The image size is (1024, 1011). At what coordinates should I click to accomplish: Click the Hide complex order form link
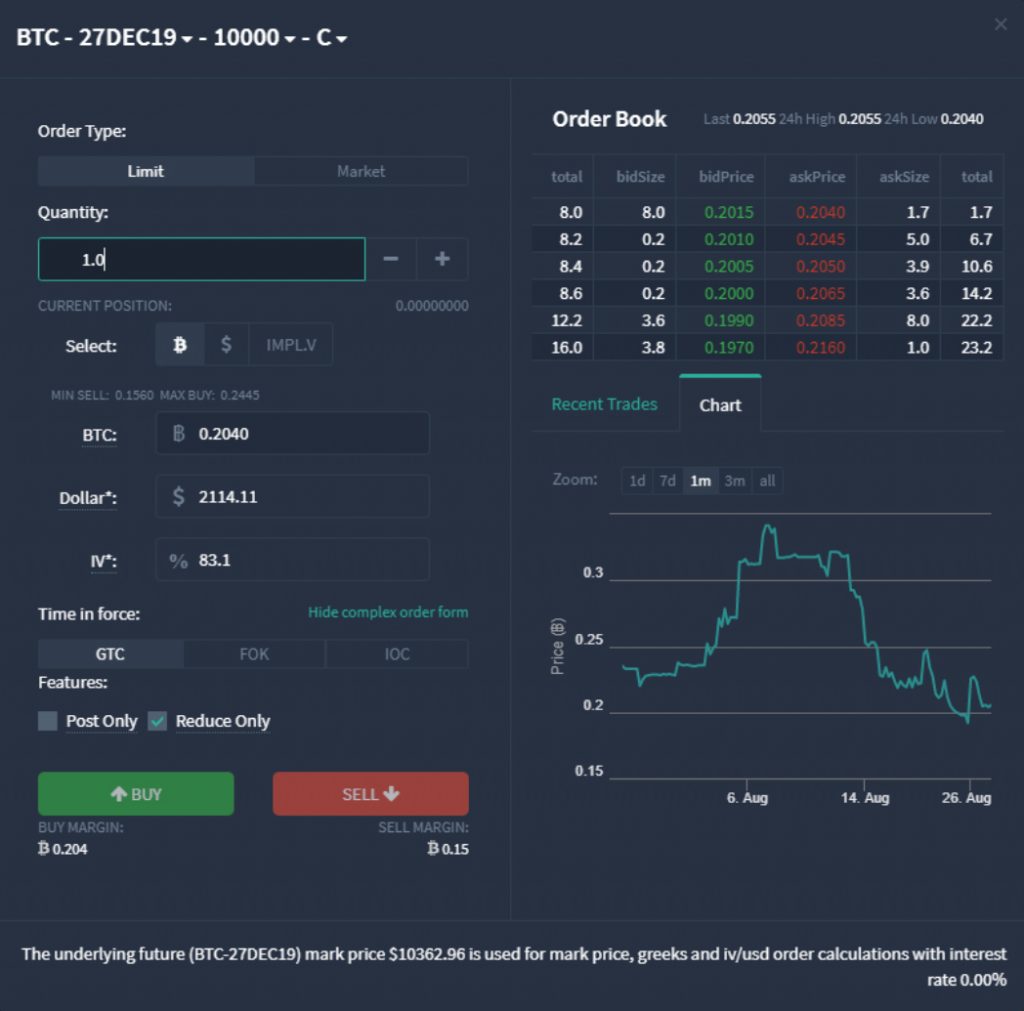(x=388, y=612)
